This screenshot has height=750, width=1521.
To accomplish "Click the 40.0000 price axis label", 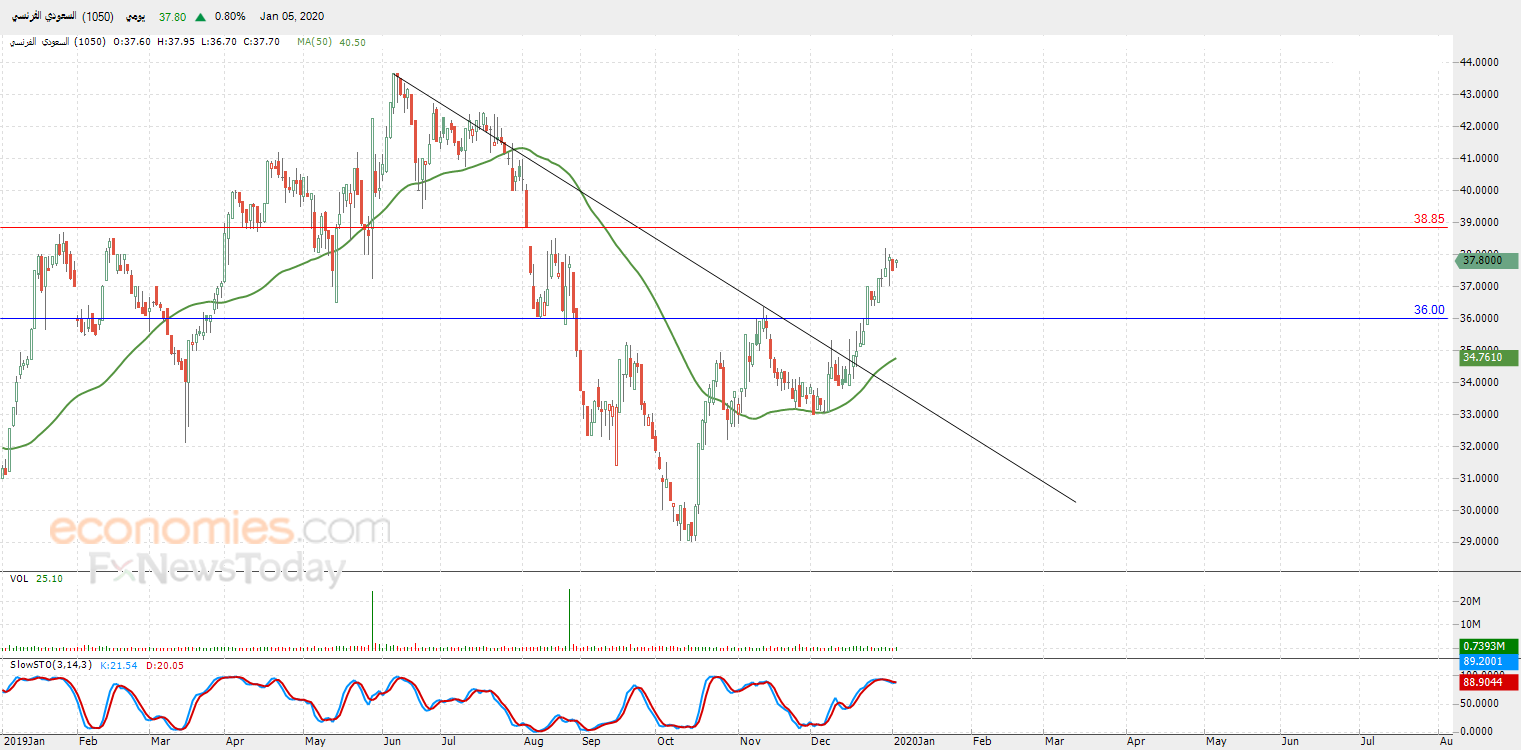I will pyautogui.click(x=1480, y=190).
